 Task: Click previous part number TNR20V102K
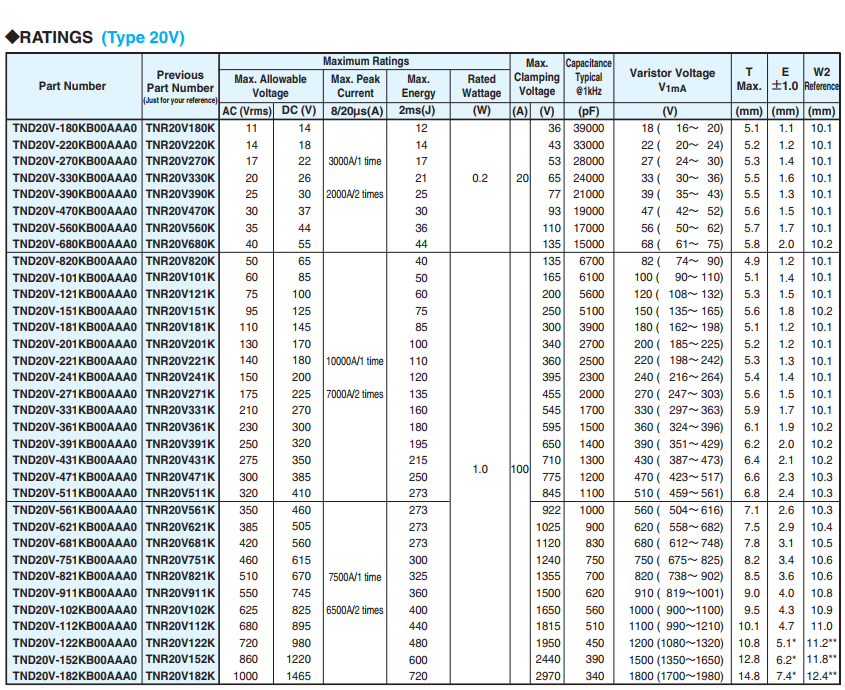point(180,610)
